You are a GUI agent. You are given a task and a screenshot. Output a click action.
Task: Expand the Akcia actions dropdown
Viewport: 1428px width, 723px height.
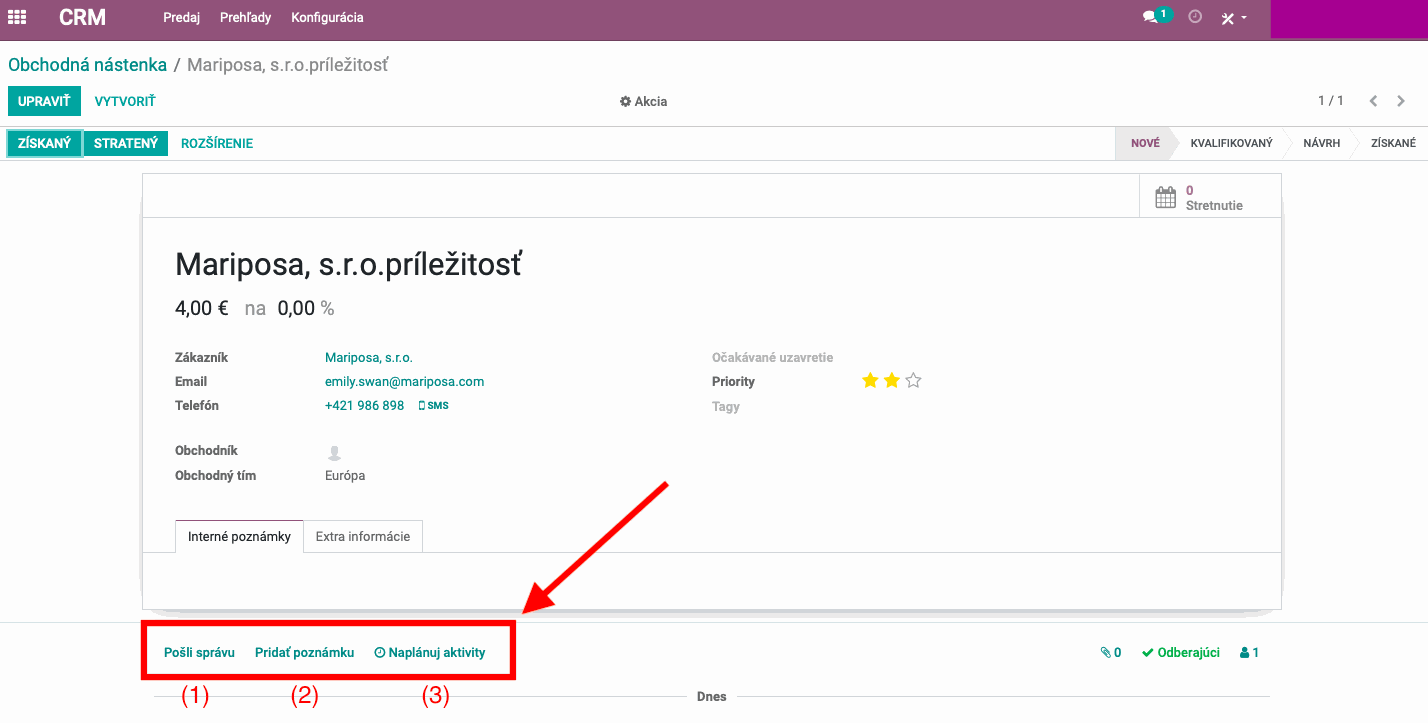643,101
